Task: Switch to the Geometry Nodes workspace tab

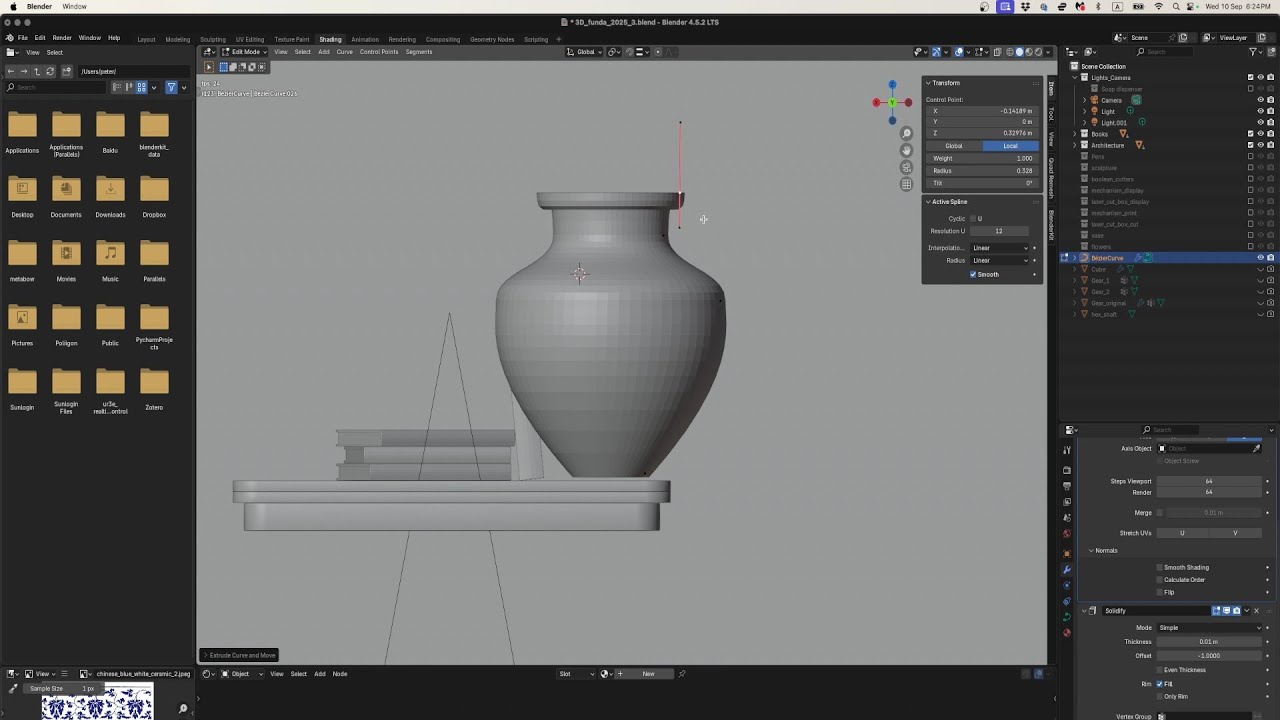Action: click(492, 39)
